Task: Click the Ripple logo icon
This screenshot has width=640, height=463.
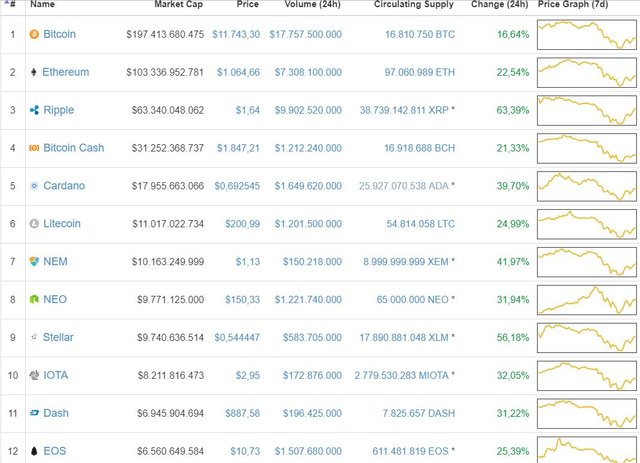Action: (34, 110)
